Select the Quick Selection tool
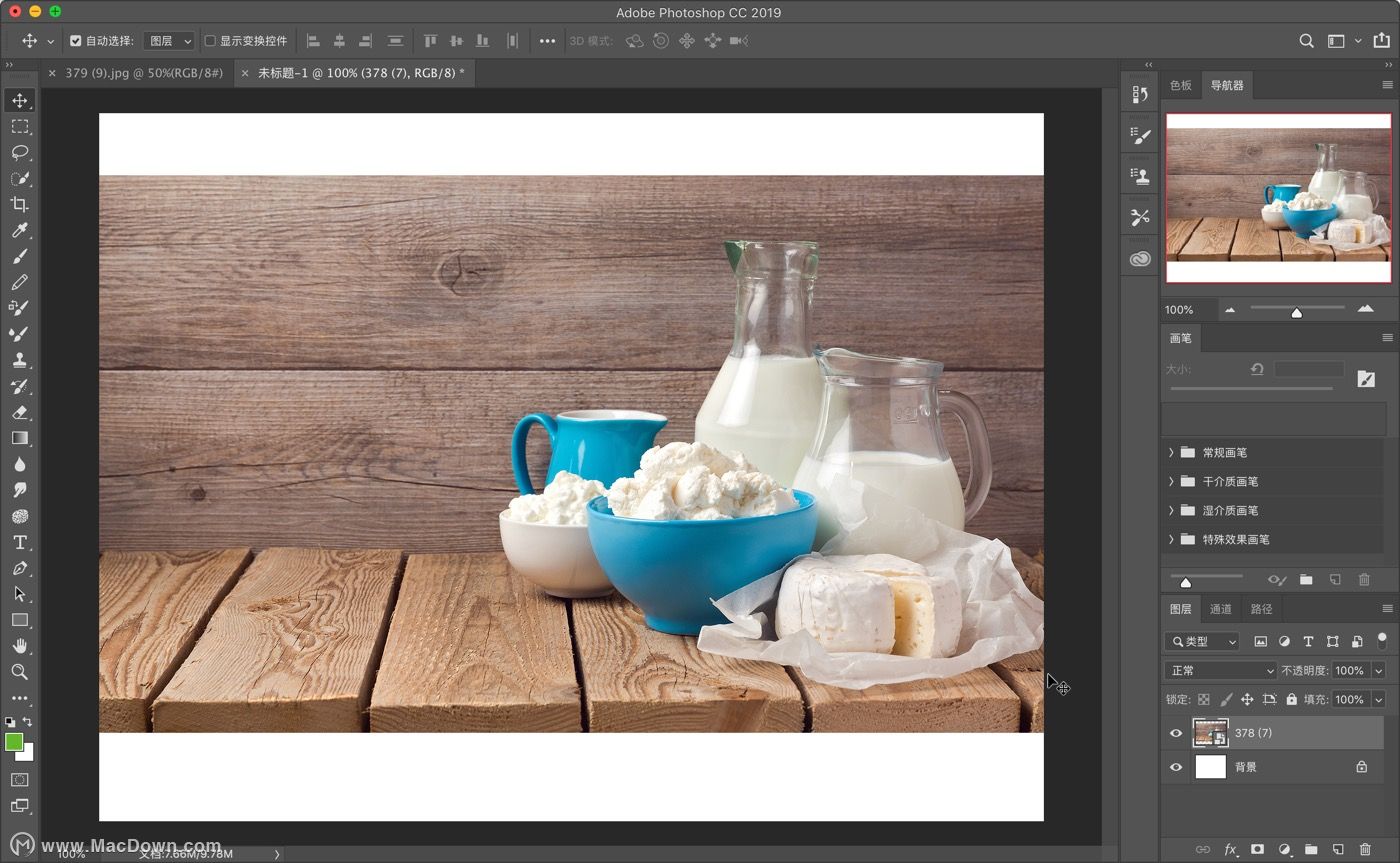This screenshot has height=863, width=1400. coord(20,178)
